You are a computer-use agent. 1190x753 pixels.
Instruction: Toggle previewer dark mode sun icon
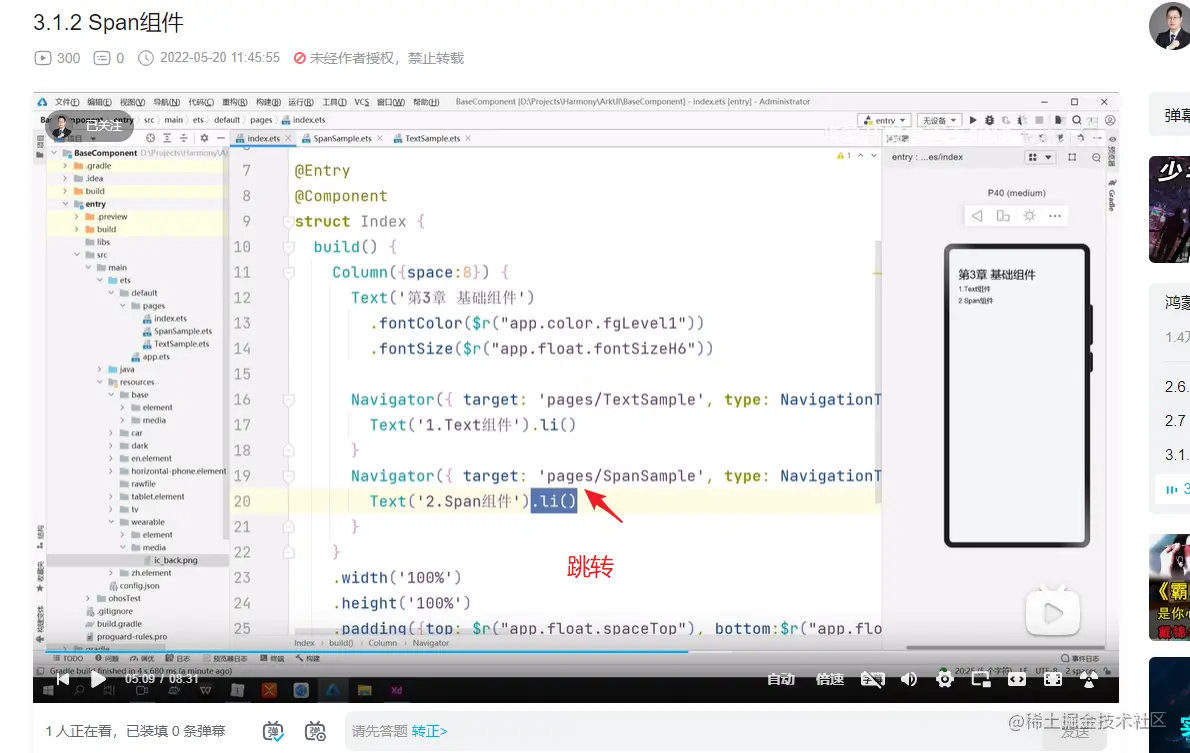click(x=1029, y=216)
